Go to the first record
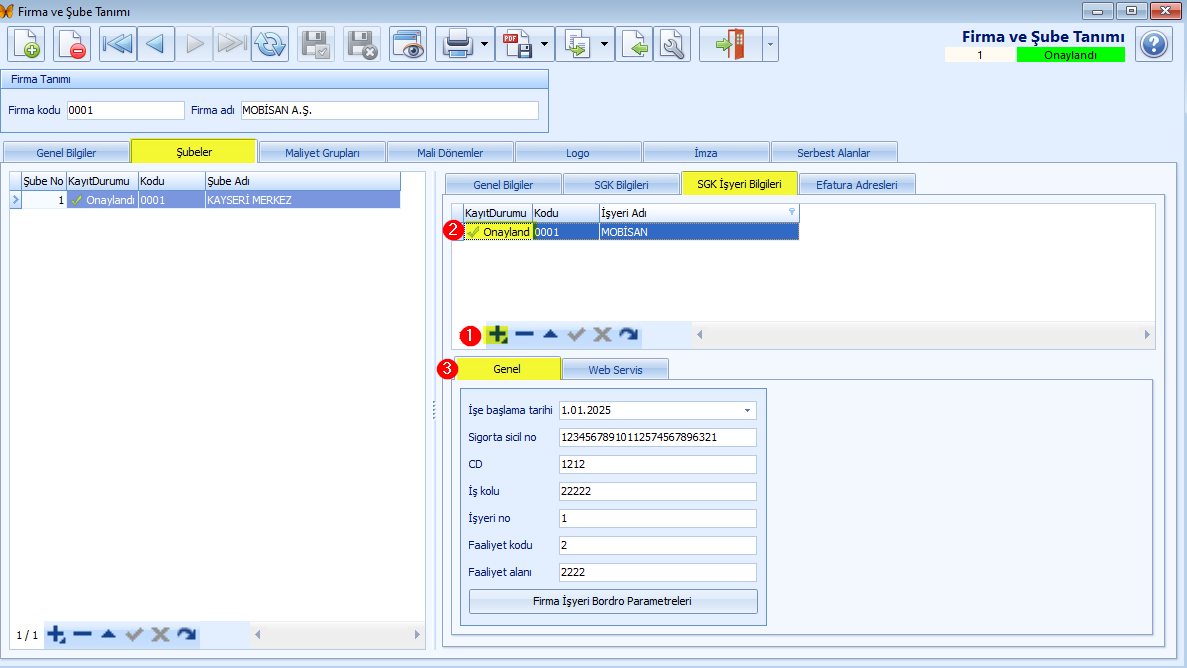Image resolution: width=1187 pixels, height=668 pixels. [117, 44]
